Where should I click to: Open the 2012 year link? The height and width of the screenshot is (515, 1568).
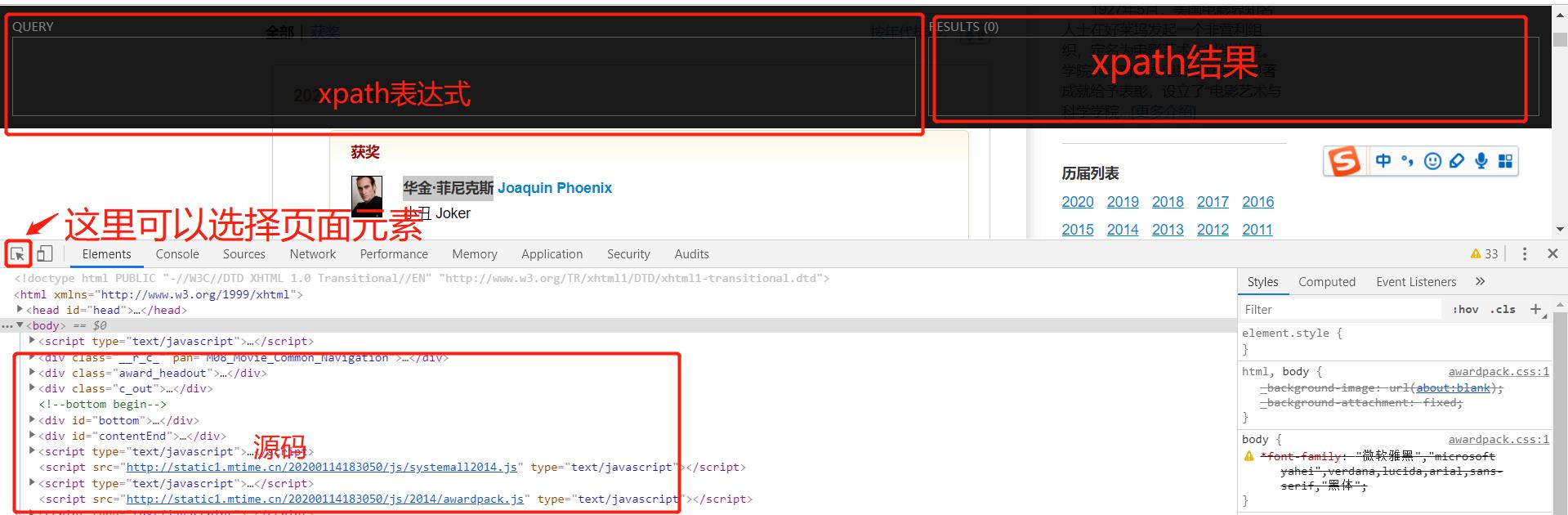tap(1213, 230)
